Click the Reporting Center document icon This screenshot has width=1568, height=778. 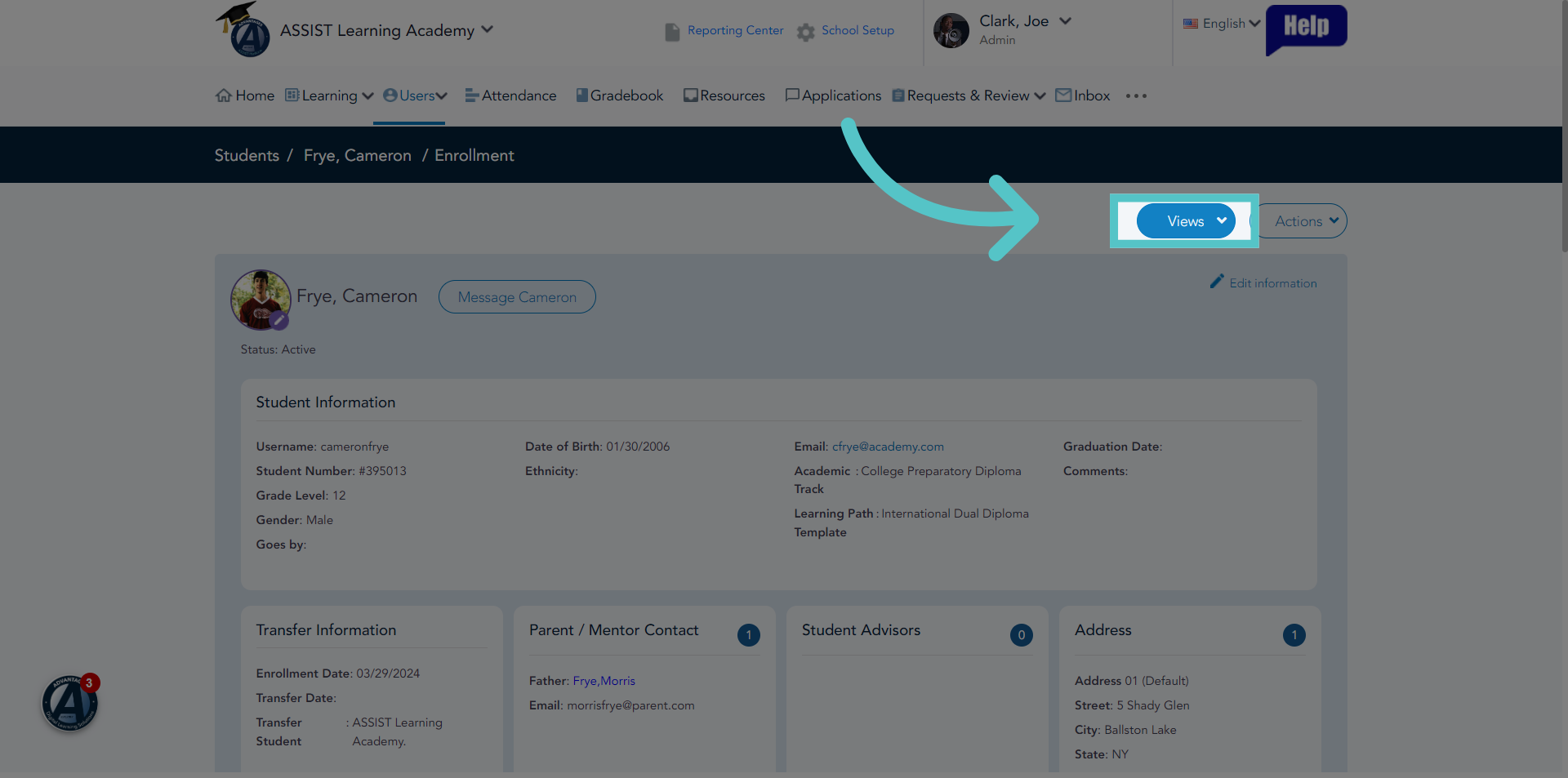pyautogui.click(x=672, y=32)
